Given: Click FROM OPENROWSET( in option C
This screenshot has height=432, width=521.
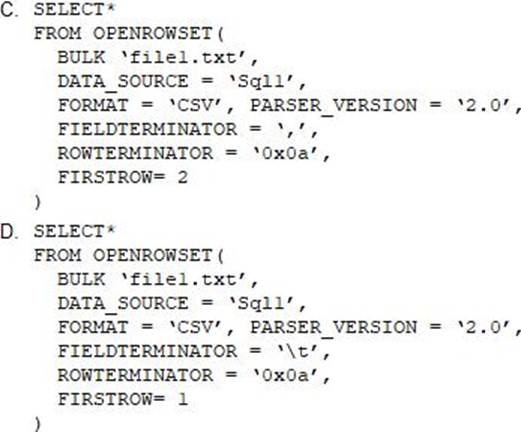Looking at the screenshot, I should click(x=129, y=33).
